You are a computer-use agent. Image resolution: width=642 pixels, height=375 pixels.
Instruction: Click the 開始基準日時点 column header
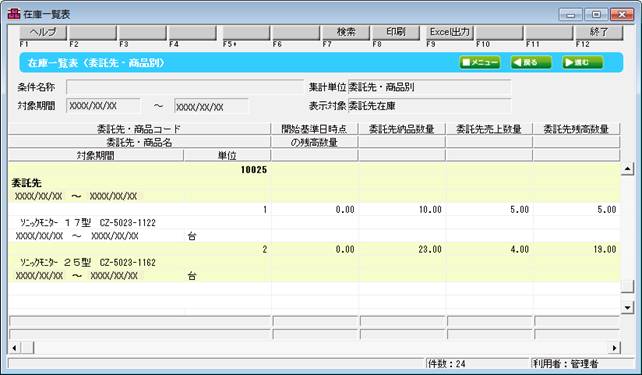[x=314, y=129]
